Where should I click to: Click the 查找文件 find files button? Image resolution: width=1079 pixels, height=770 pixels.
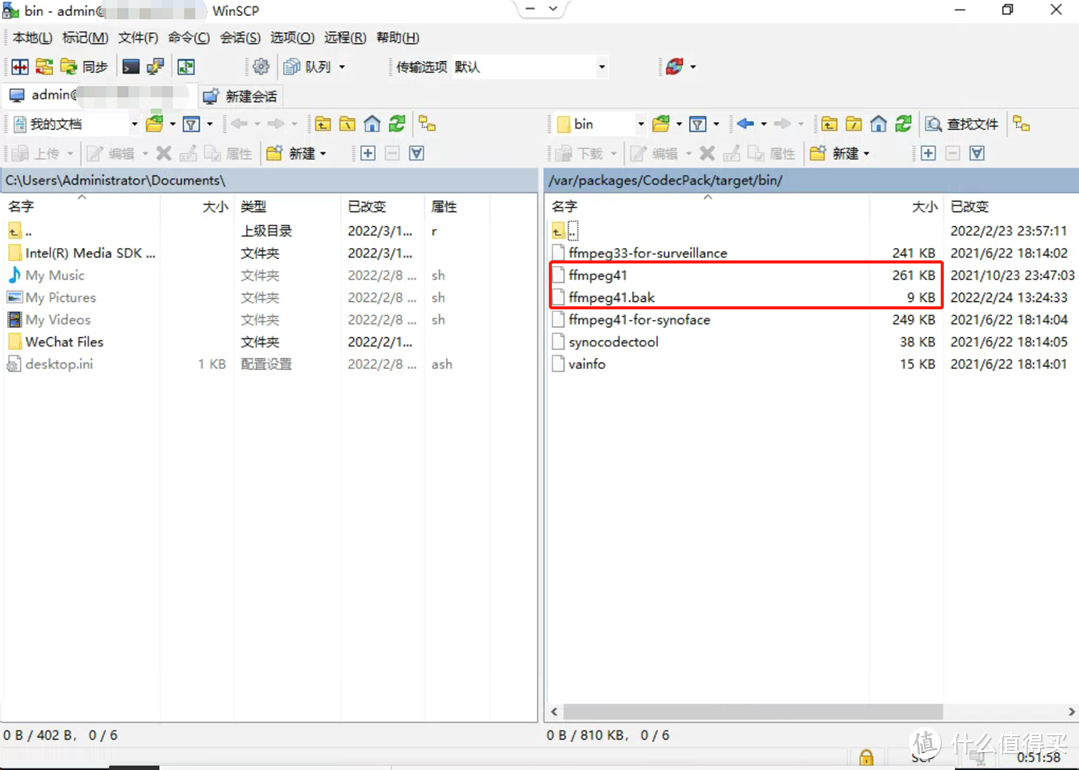tap(961, 124)
